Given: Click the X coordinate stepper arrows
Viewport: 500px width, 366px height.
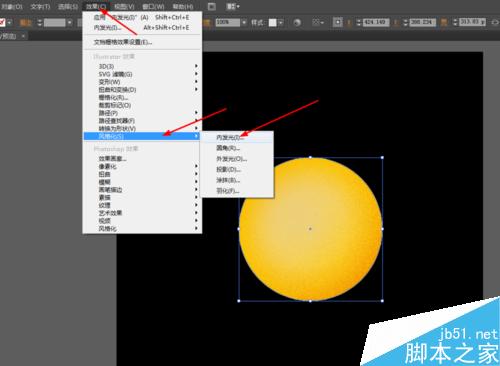Looking at the screenshot, I should [359, 23].
